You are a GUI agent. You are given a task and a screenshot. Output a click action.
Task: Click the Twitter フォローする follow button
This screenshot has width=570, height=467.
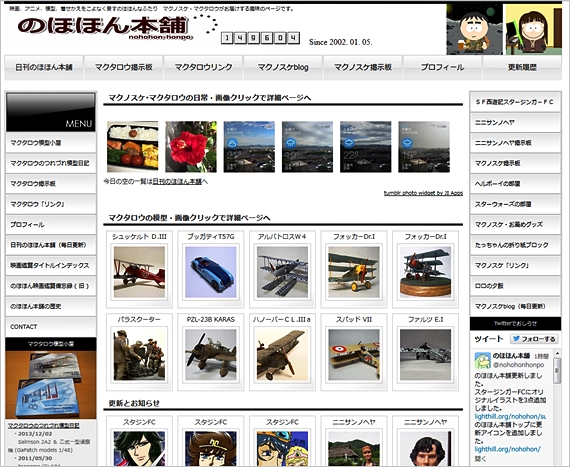pos(534,339)
